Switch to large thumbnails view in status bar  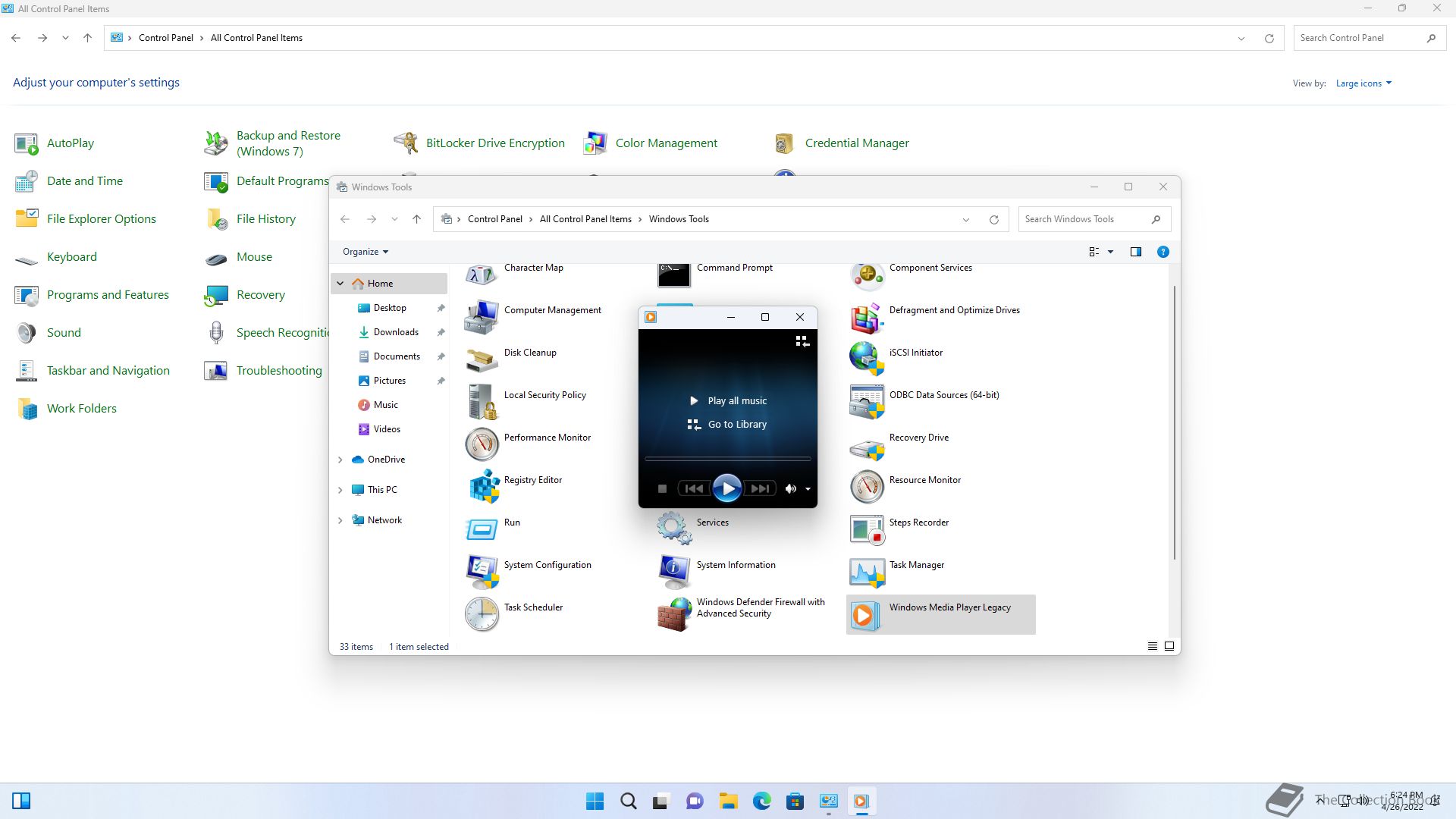(x=1169, y=646)
